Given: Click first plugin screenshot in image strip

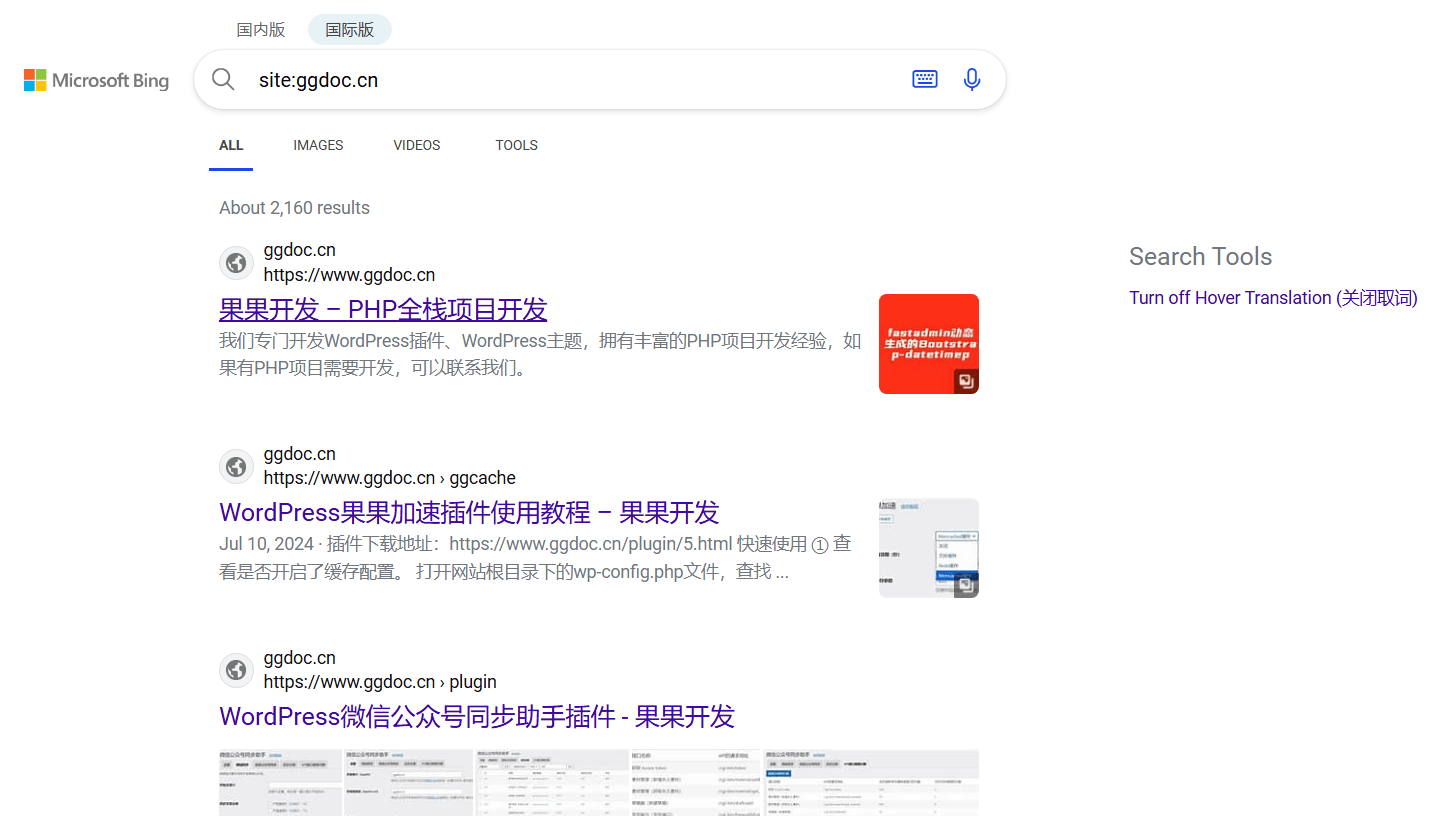Looking at the screenshot, I should point(280,783).
